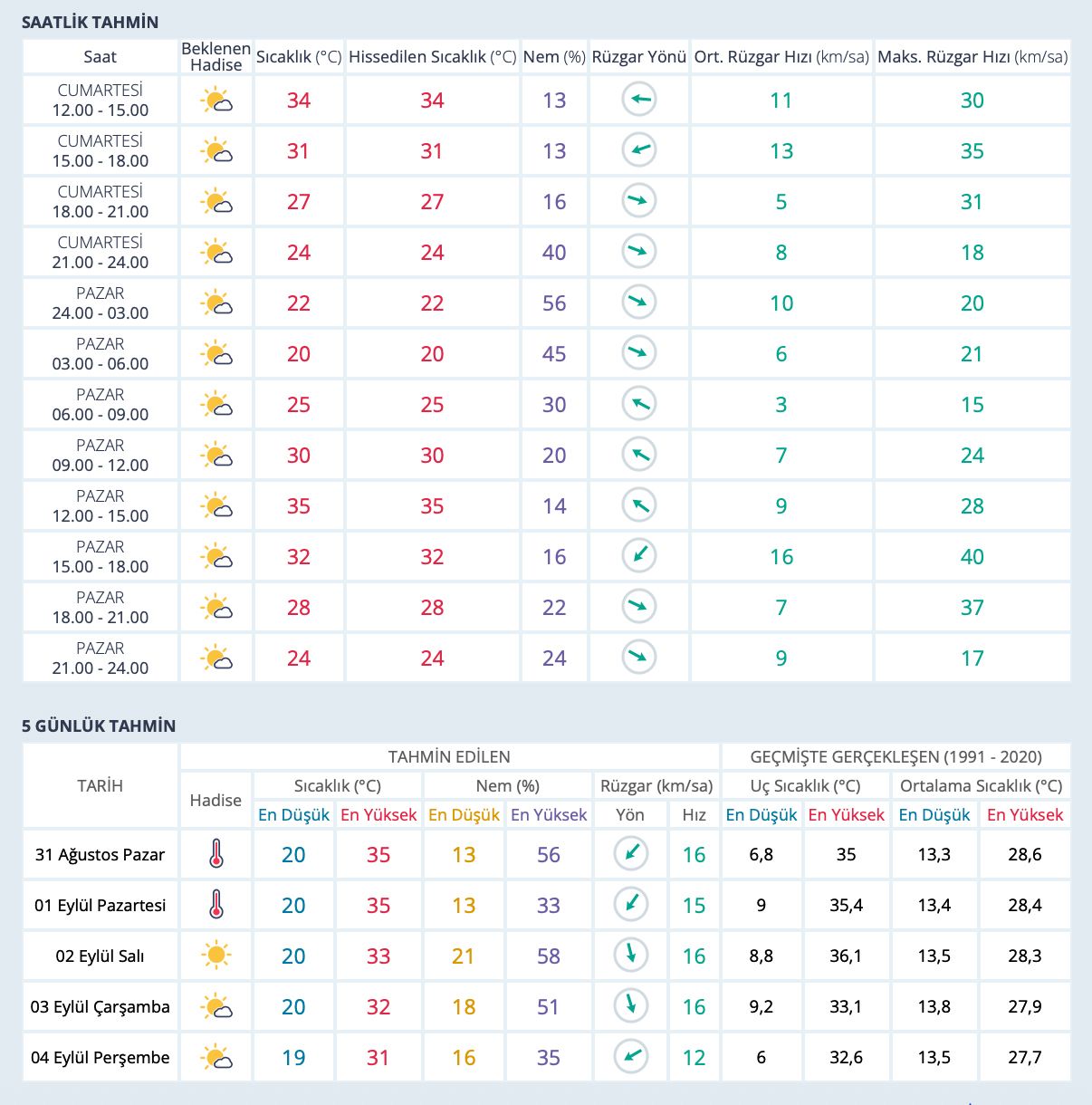The image size is (1092, 1105).
Task: Click the 04 Eylül Perşembe date cell
Action: (x=101, y=1057)
